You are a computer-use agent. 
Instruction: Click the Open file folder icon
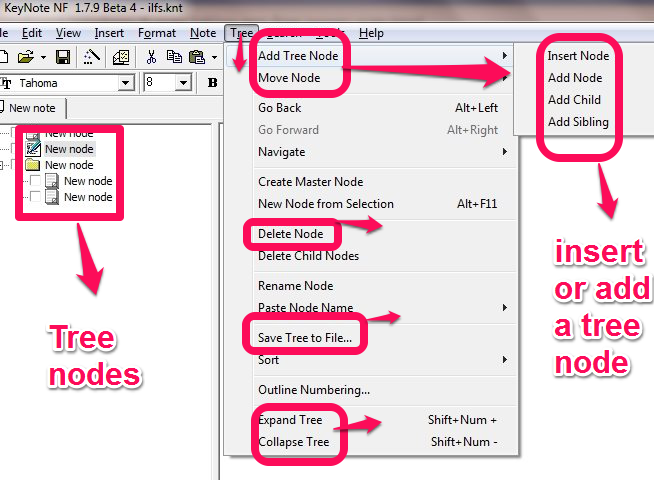26,57
